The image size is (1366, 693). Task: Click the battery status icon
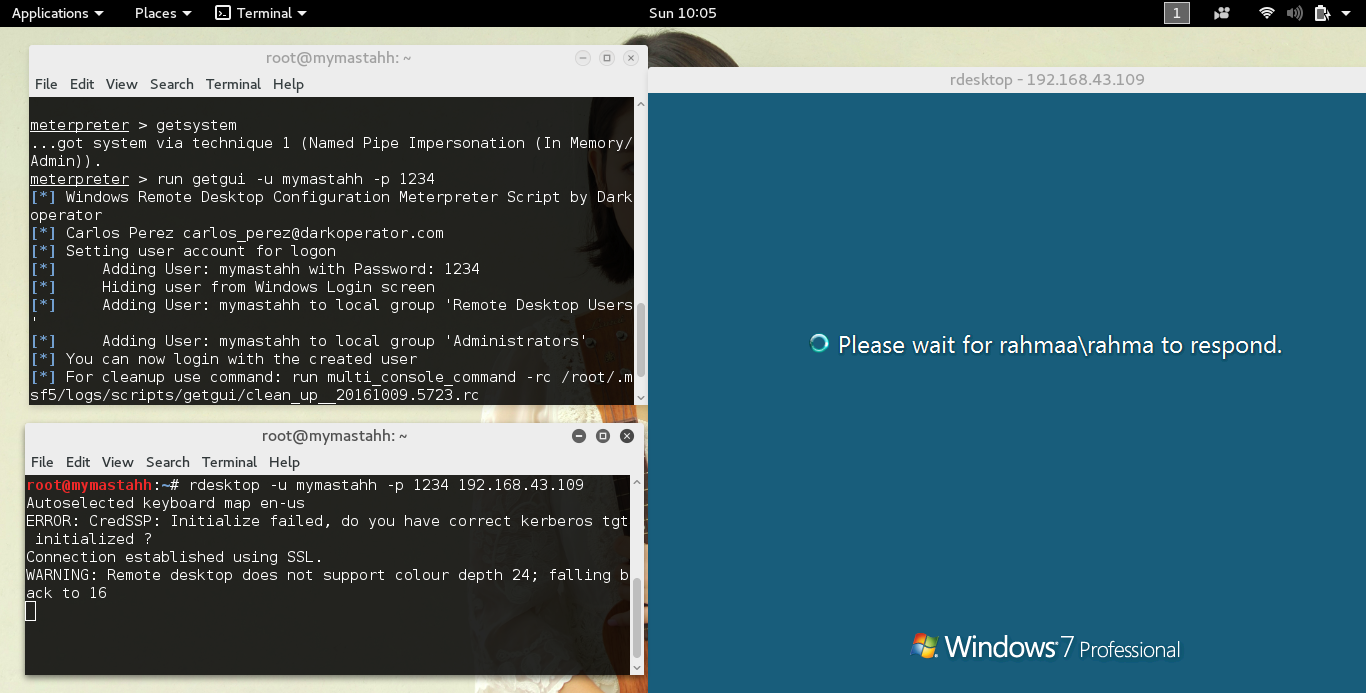coord(1322,13)
